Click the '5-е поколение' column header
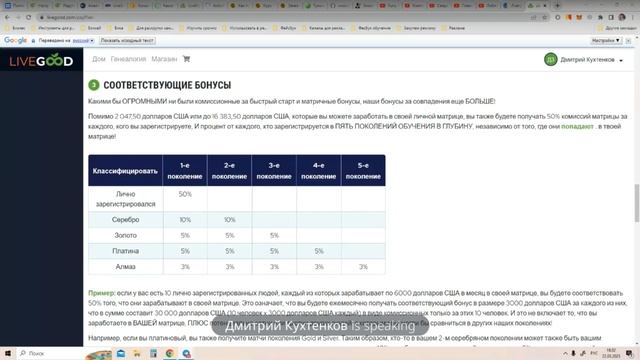Image resolution: width=640 pixels, height=360 pixels. click(x=363, y=171)
